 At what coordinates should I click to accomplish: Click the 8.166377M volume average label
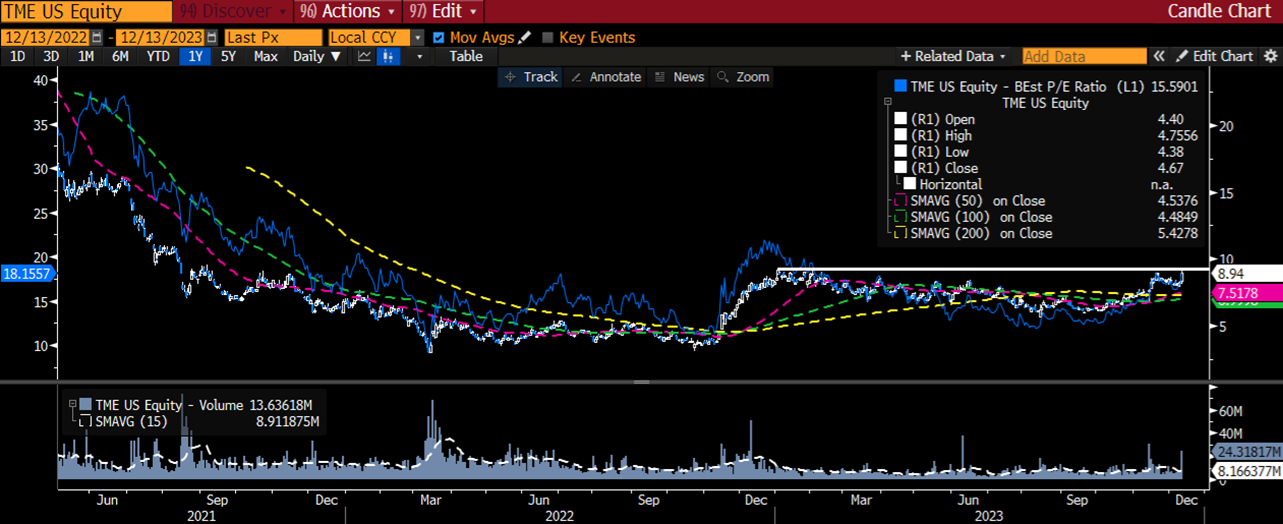coord(1248,469)
